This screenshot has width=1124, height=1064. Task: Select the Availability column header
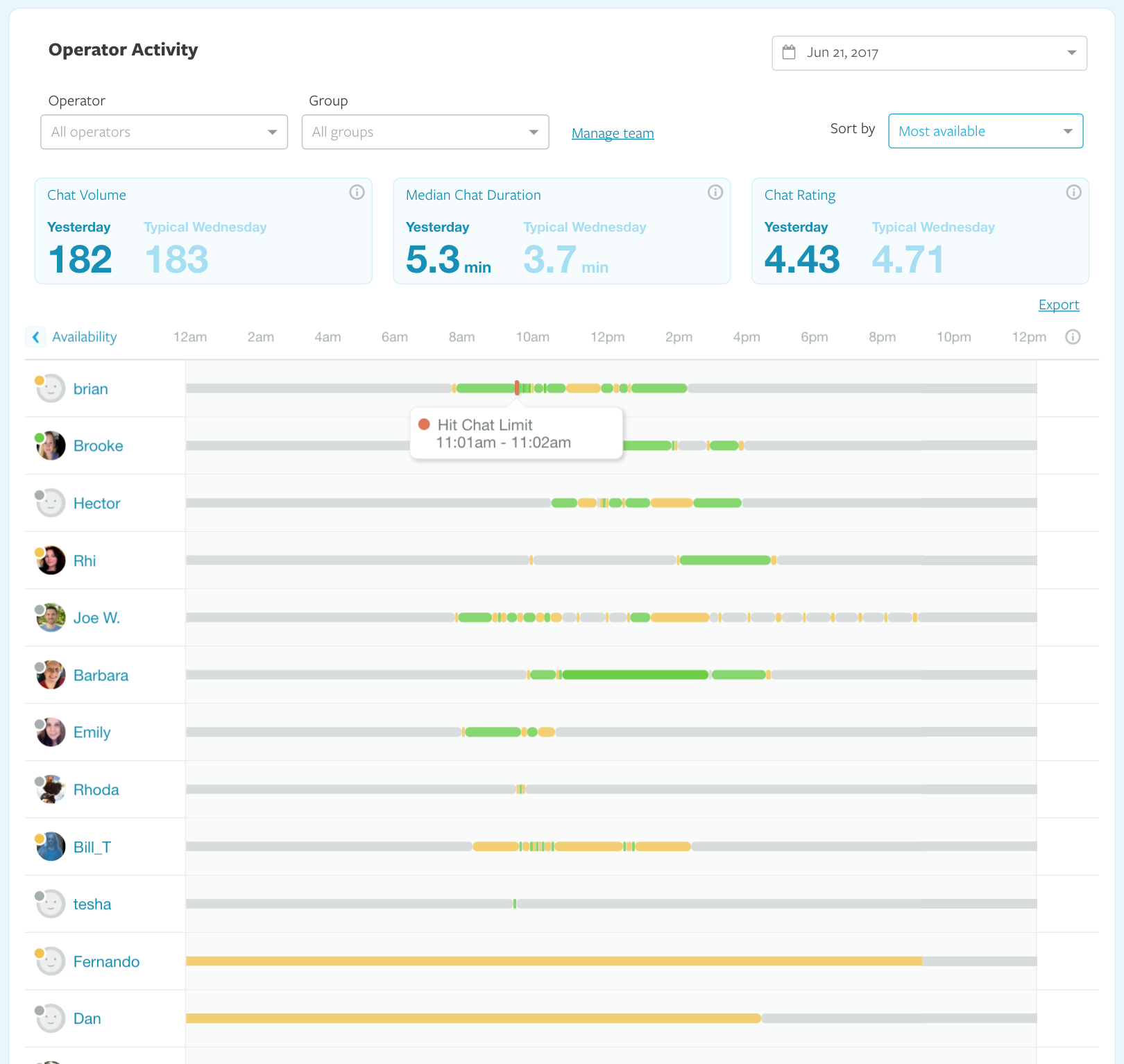(x=85, y=337)
